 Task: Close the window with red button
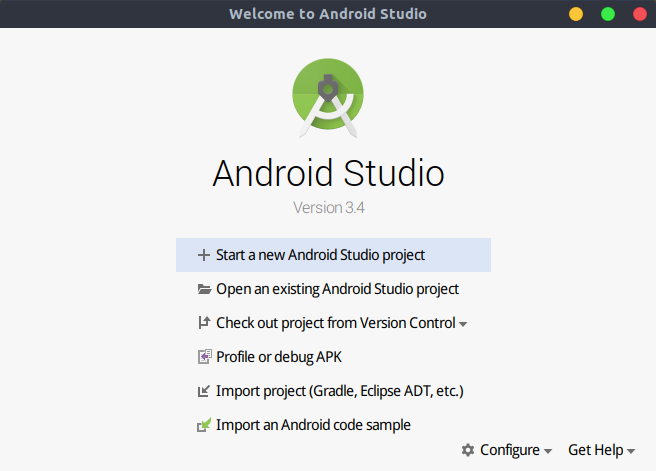pyautogui.click(x=640, y=14)
